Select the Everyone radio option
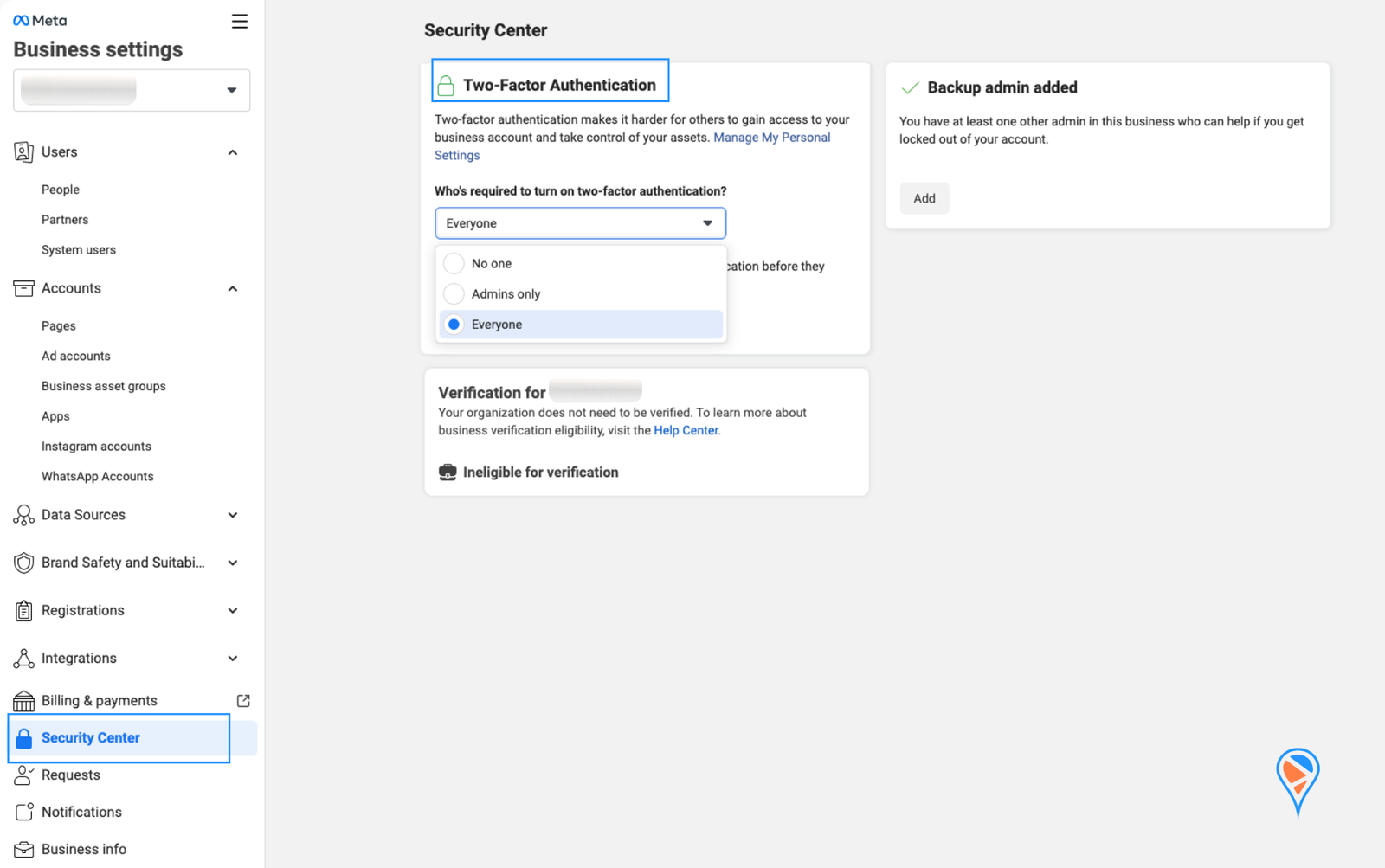Viewport: 1385px width, 868px height. click(454, 325)
